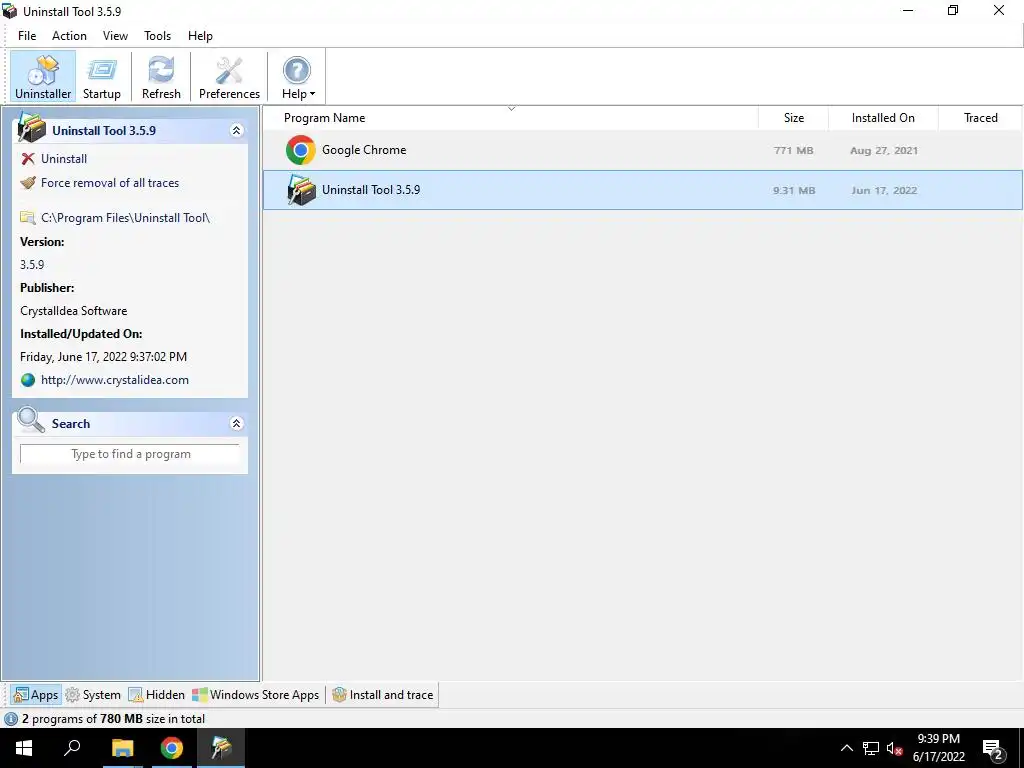Show hidden system tray icons
The width and height of the screenshot is (1024, 768).
pos(846,748)
